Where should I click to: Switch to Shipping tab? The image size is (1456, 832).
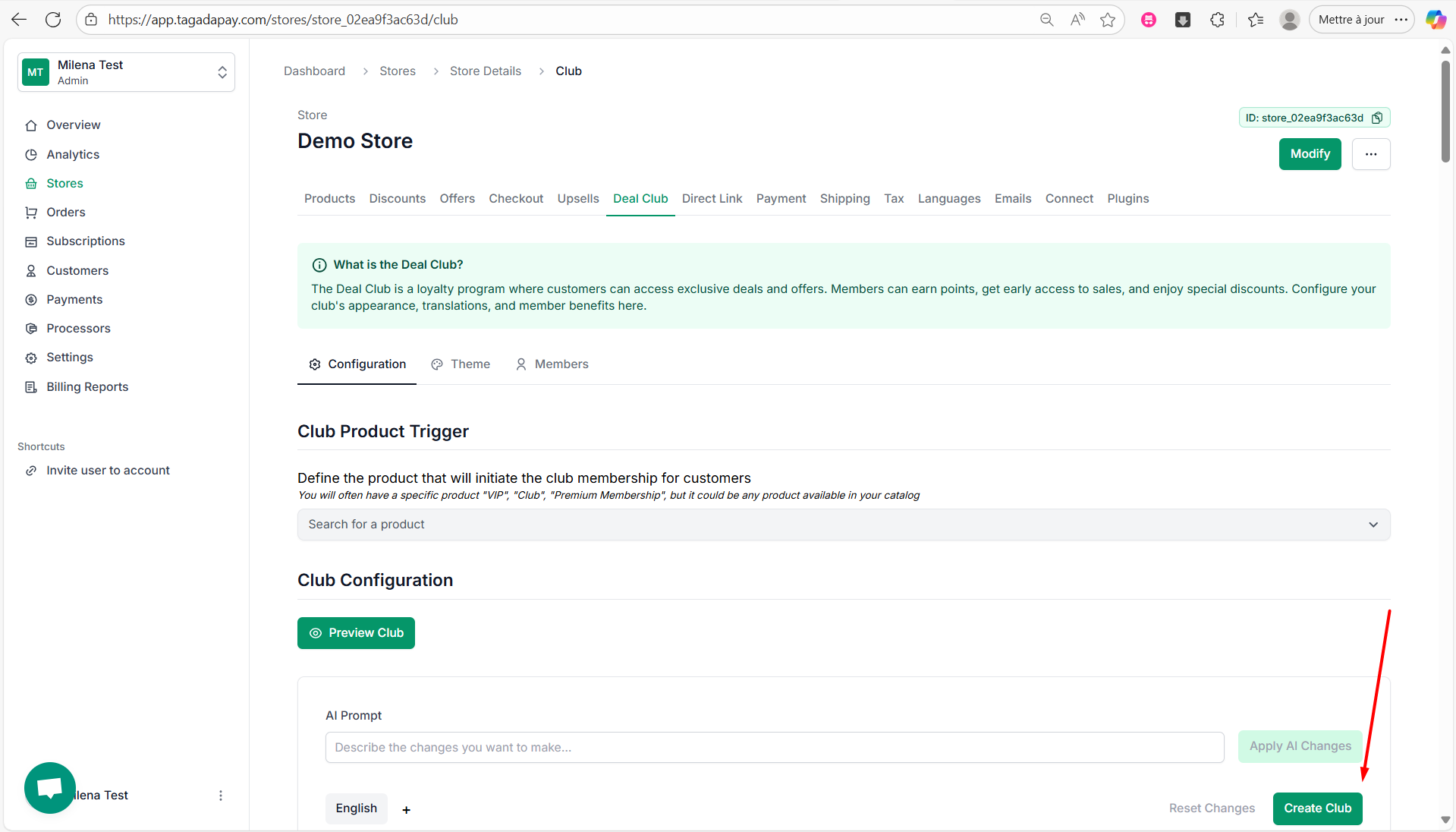(x=844, y=199)
